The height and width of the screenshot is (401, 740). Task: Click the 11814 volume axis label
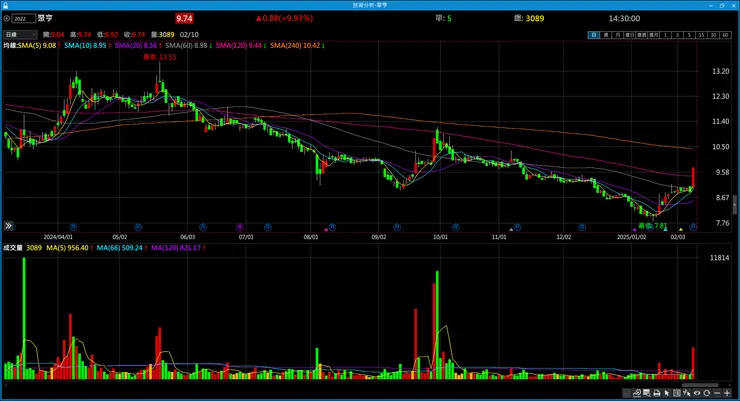(x=720, y=258)
